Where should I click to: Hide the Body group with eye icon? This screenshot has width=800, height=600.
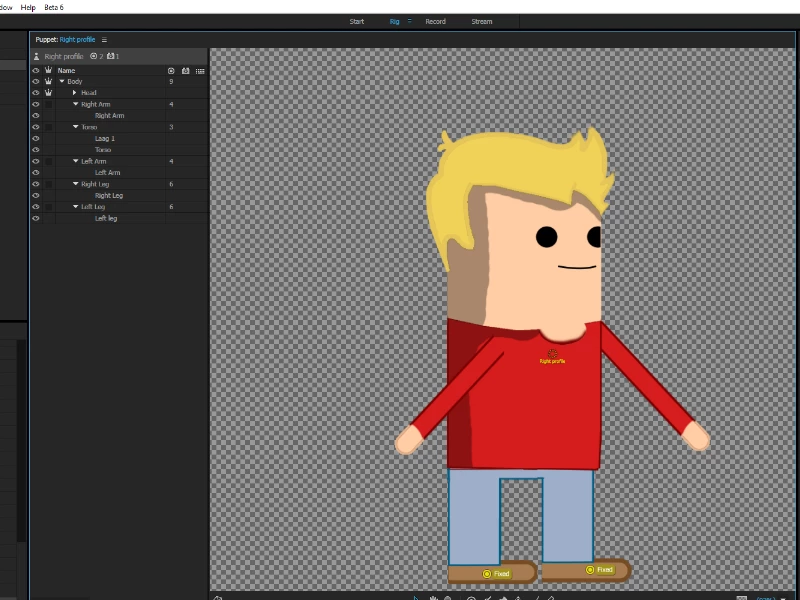(x=36, y=82)
